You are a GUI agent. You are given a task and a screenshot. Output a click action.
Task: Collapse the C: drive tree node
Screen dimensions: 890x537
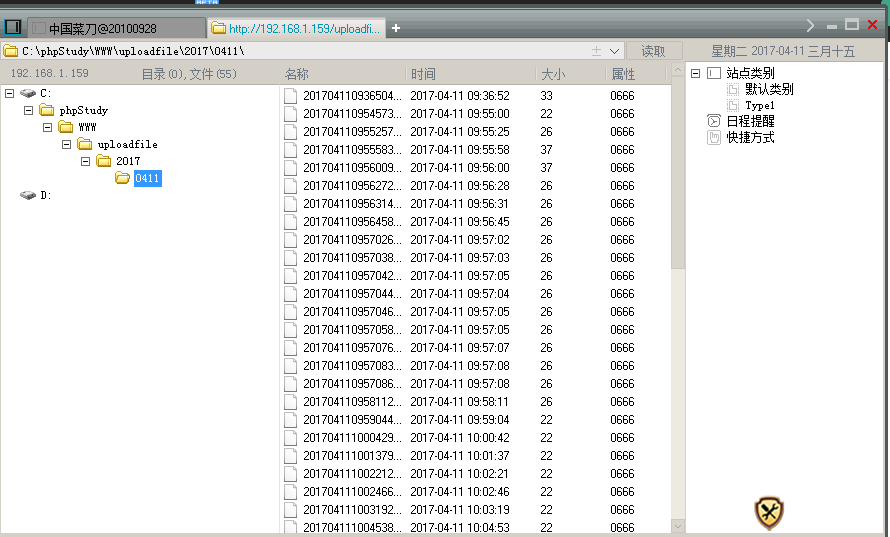click(x=10, y=93)
